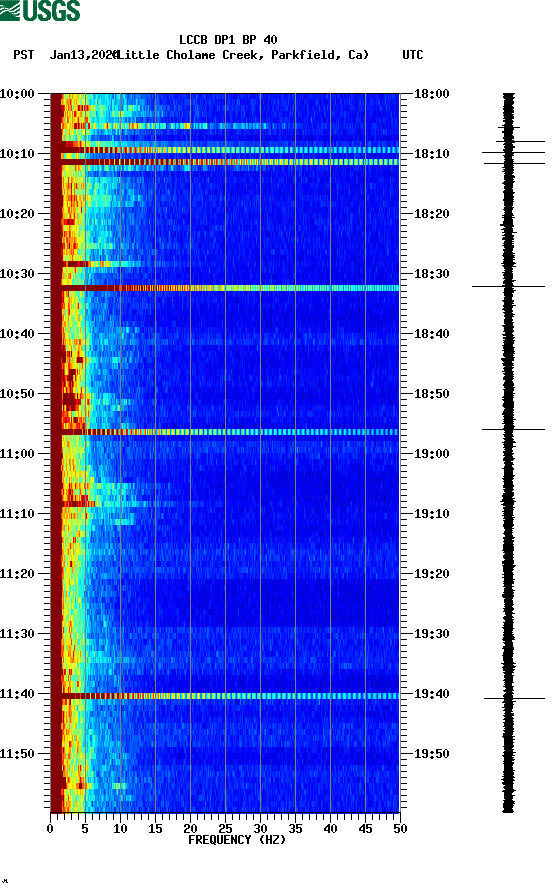Click the 10:00 PST time label
Screen dimensions: 552x892
18,94
